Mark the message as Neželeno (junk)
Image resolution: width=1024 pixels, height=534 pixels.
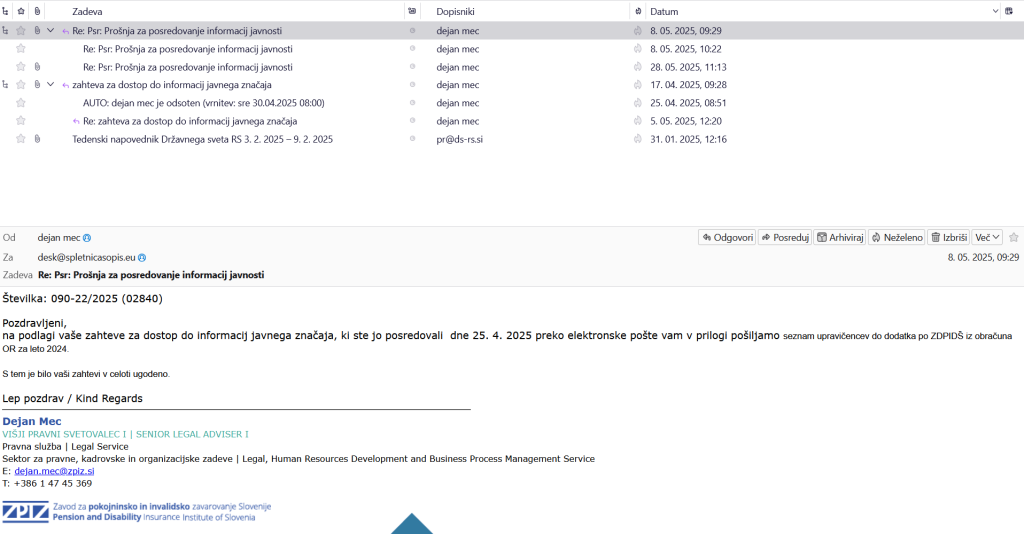(x=896, y=238)
